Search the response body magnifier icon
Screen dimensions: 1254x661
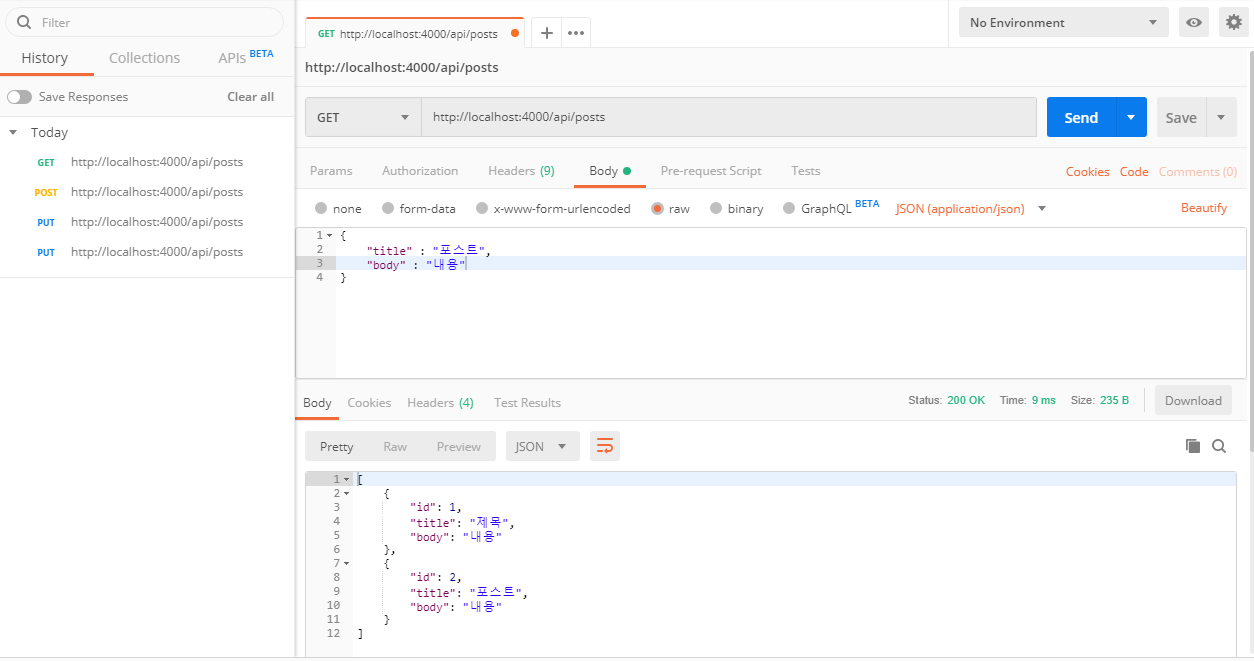click(x=1219, y=446)
